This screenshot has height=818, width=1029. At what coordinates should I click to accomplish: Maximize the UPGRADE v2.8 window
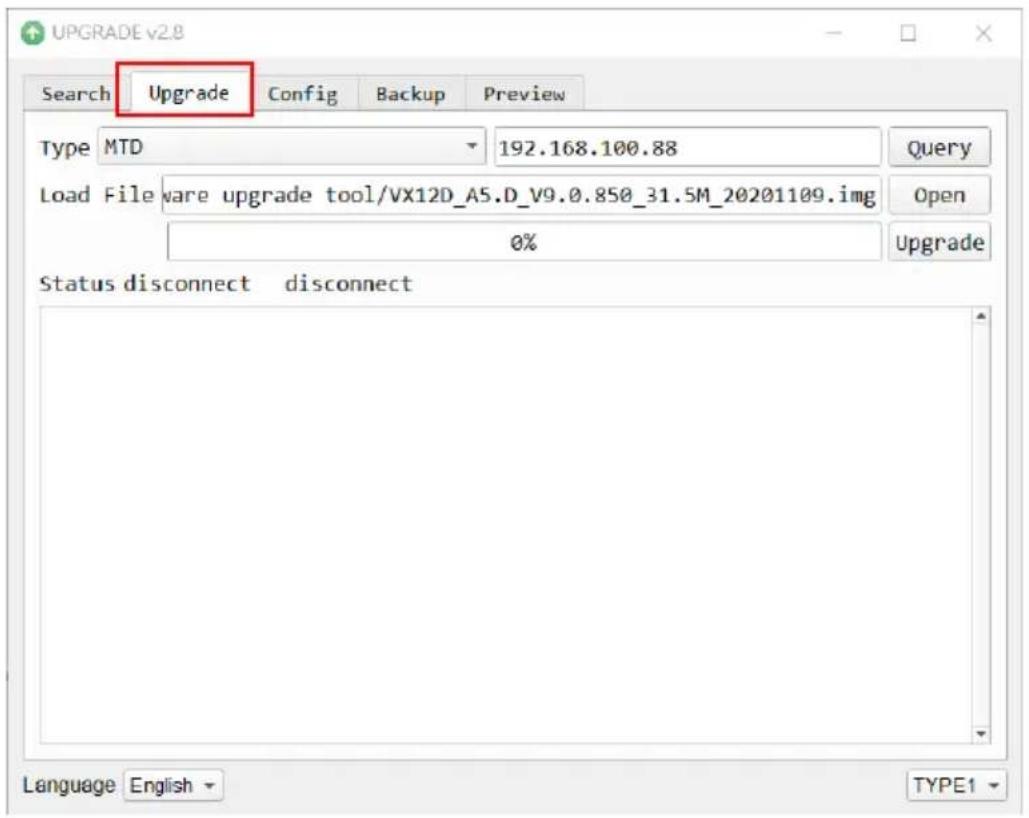point(908,32)
